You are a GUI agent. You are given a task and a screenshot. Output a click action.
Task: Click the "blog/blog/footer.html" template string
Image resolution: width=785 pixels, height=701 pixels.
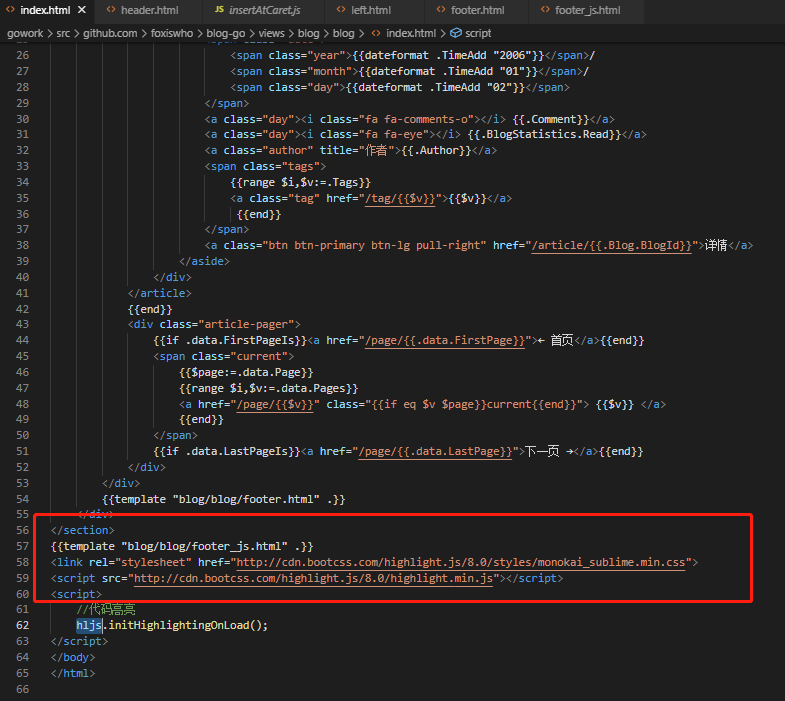point(246,499)
